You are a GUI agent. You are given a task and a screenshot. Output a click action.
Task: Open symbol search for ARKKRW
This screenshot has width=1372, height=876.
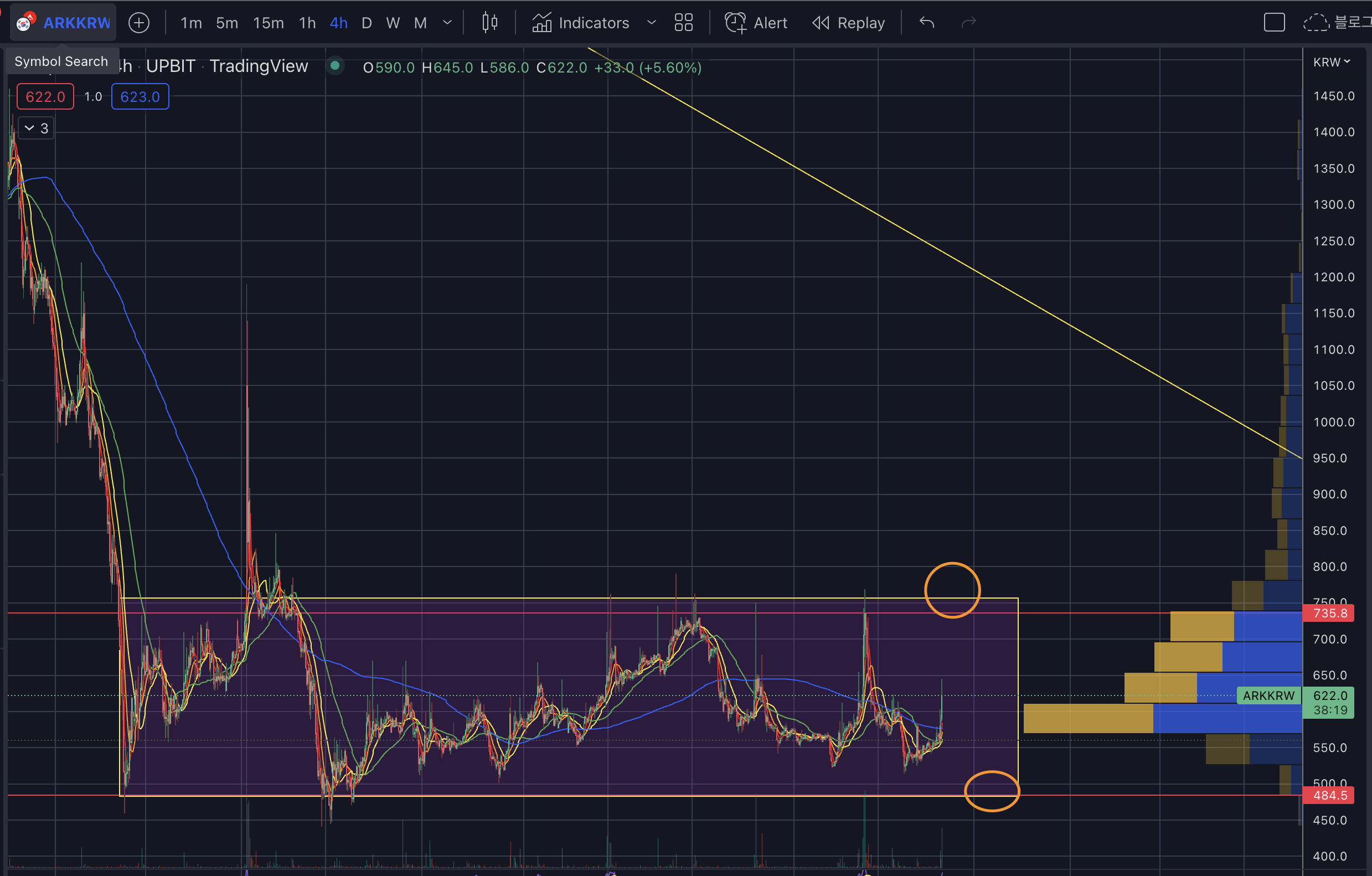[x=63, y=23]
